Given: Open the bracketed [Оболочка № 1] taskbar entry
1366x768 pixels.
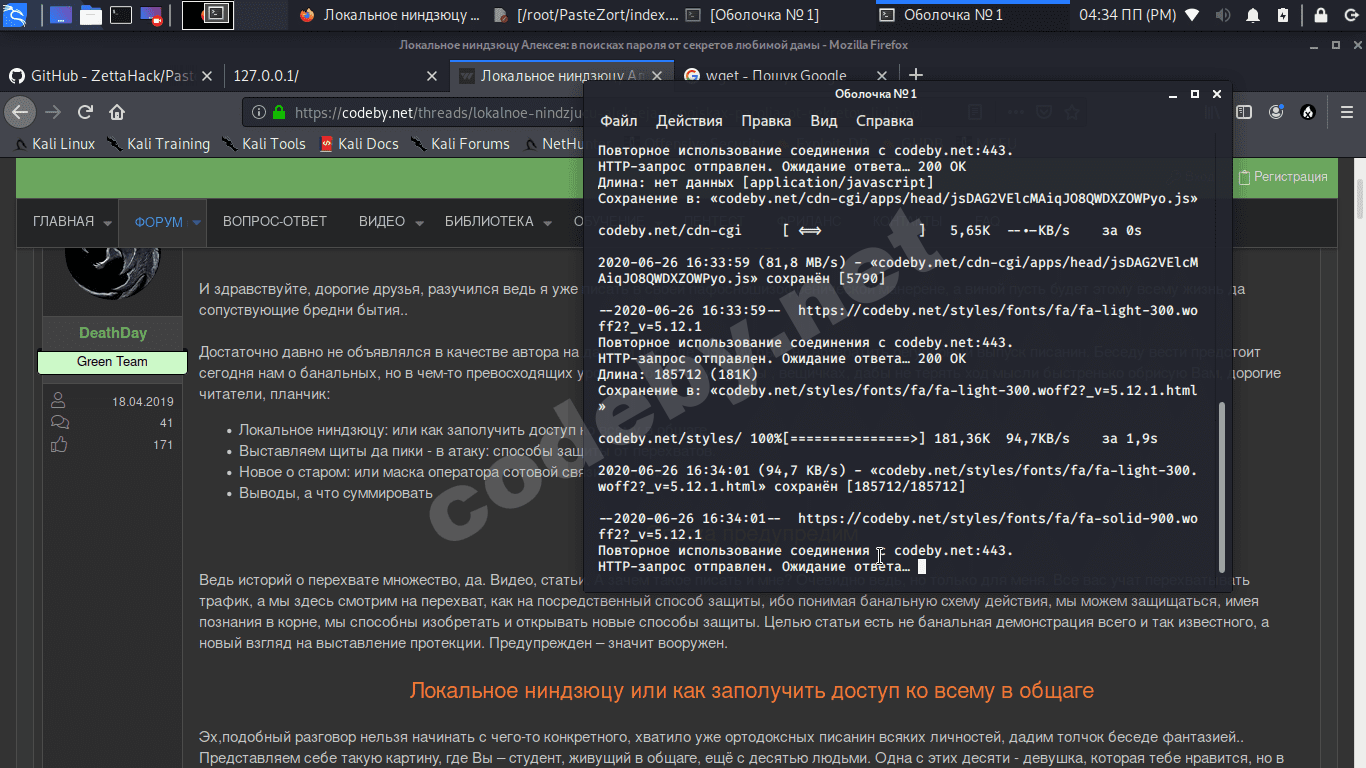Looking at the screenshot, I should 779,15.
